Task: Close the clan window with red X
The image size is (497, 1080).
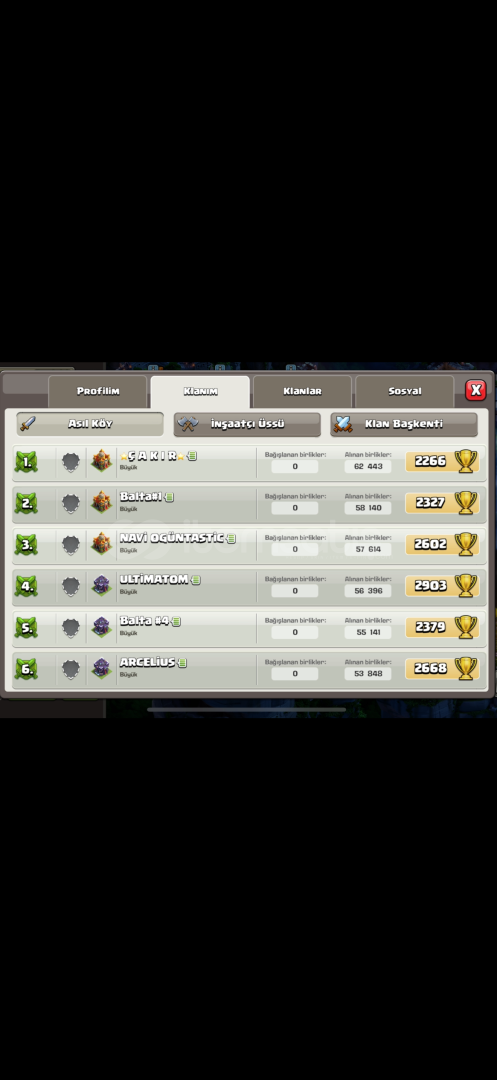Action: point(476,391)
